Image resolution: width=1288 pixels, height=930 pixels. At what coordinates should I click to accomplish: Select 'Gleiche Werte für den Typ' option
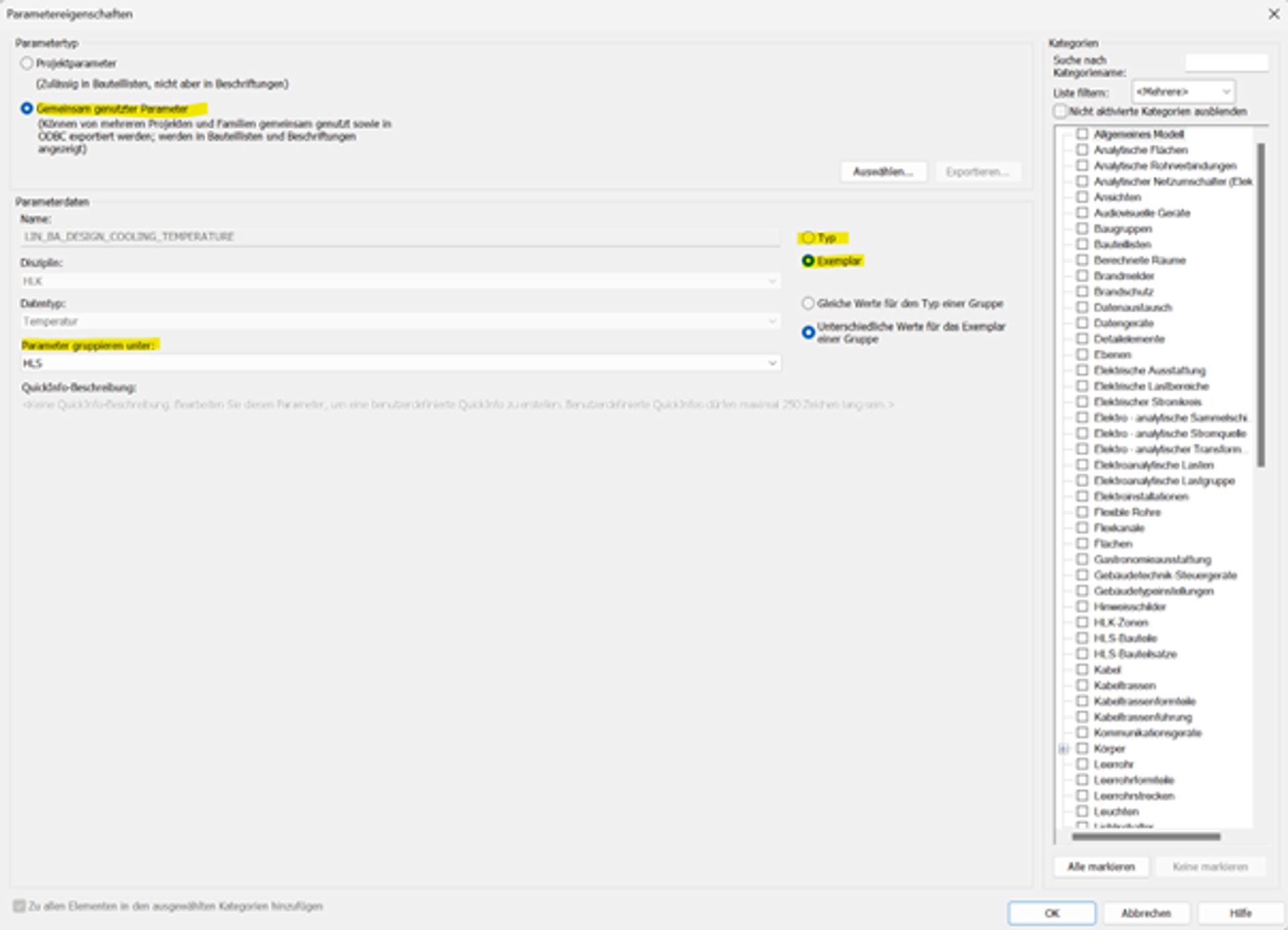(808, 303)
